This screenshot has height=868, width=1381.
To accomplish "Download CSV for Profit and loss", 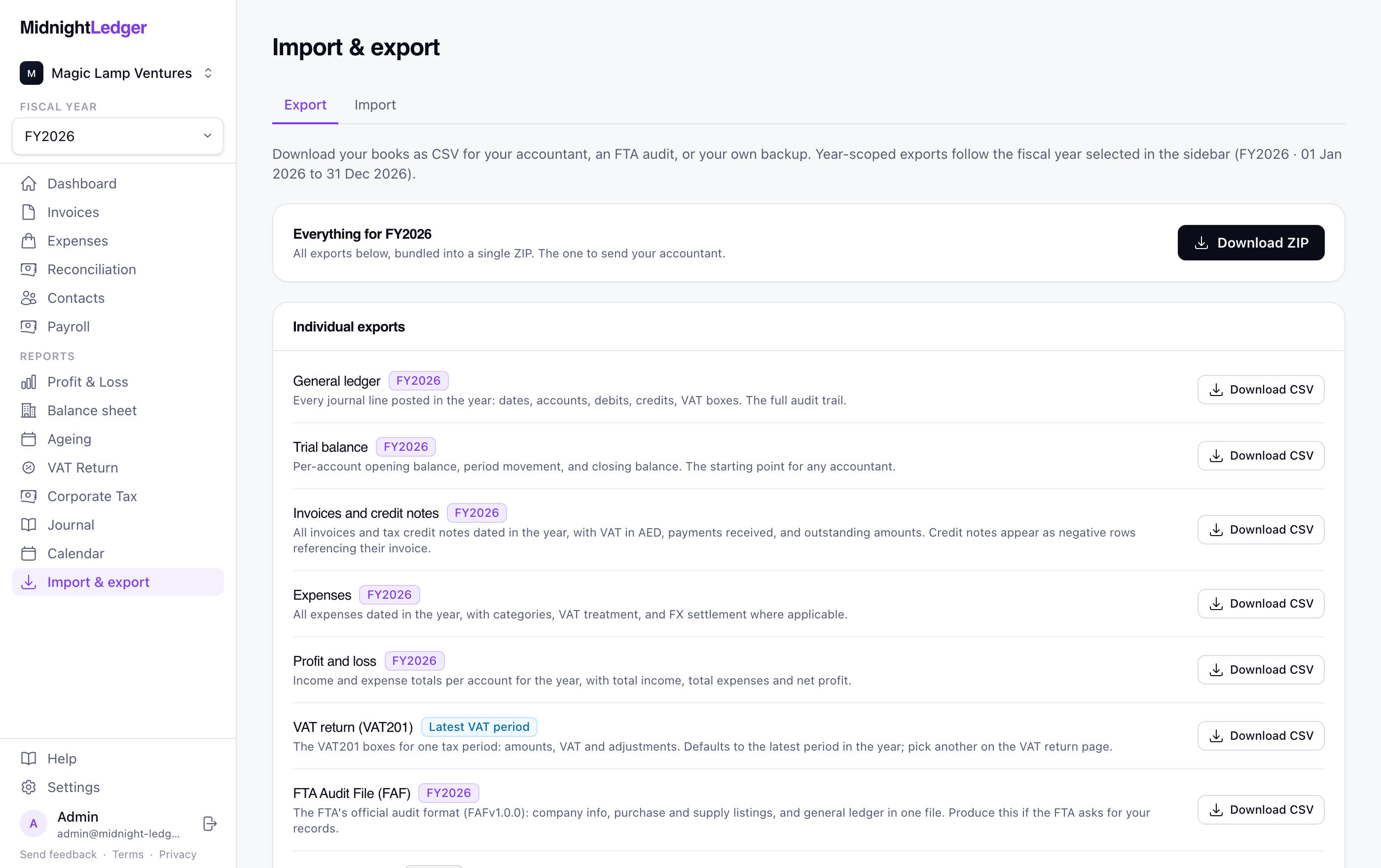I will pyautogui.click(x=1261, y=670).
